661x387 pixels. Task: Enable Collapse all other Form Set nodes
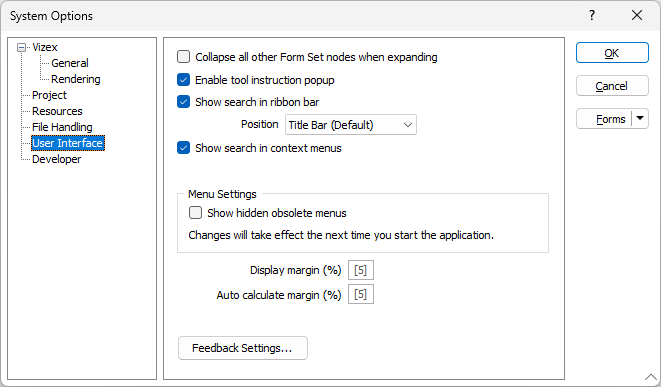(183, 57)
